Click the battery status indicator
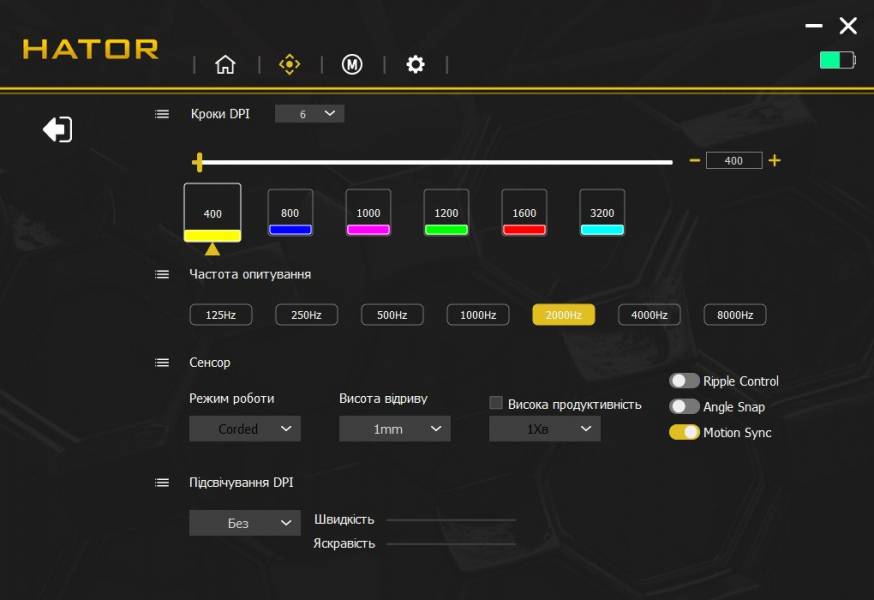 837,60
